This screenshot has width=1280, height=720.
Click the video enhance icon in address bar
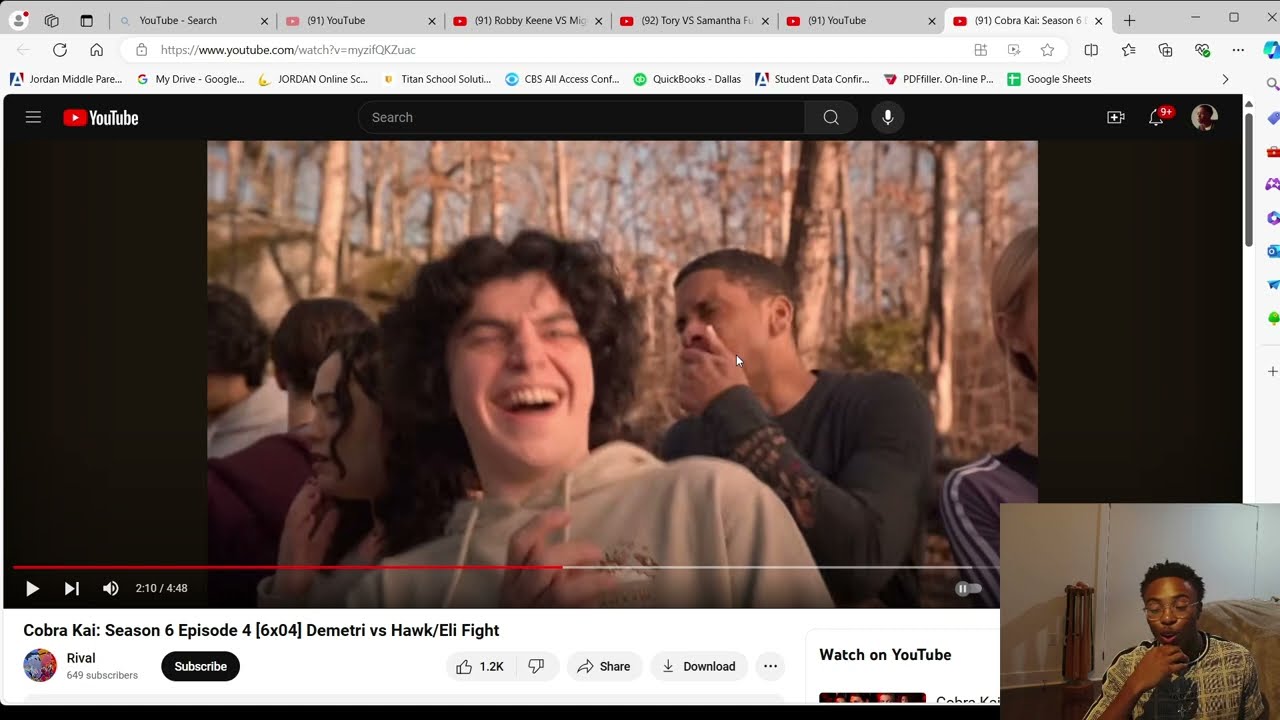click(x=1014, y=50)
